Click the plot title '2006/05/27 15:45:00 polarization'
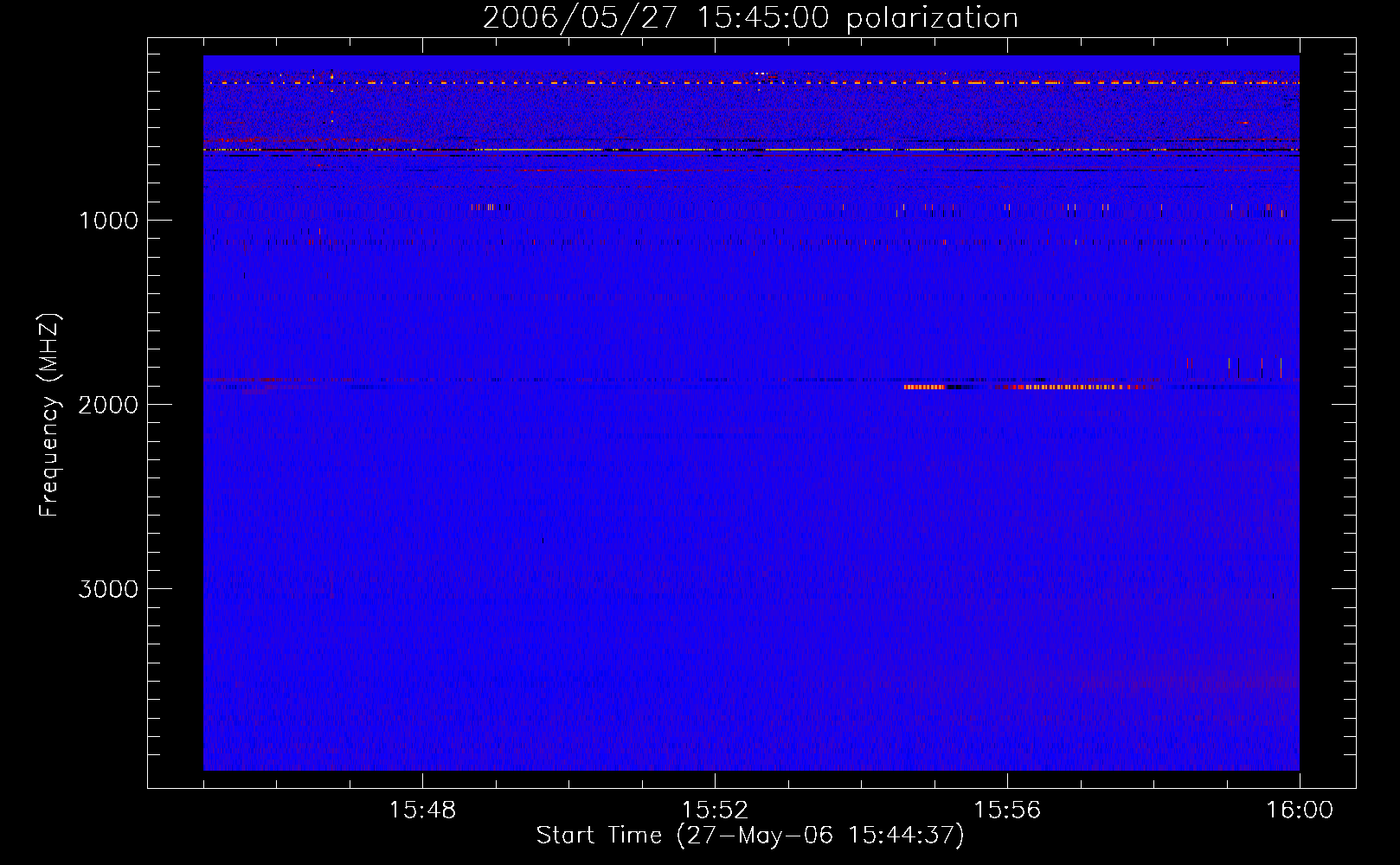The image size is (1400, 865). (x=750, y=18)
